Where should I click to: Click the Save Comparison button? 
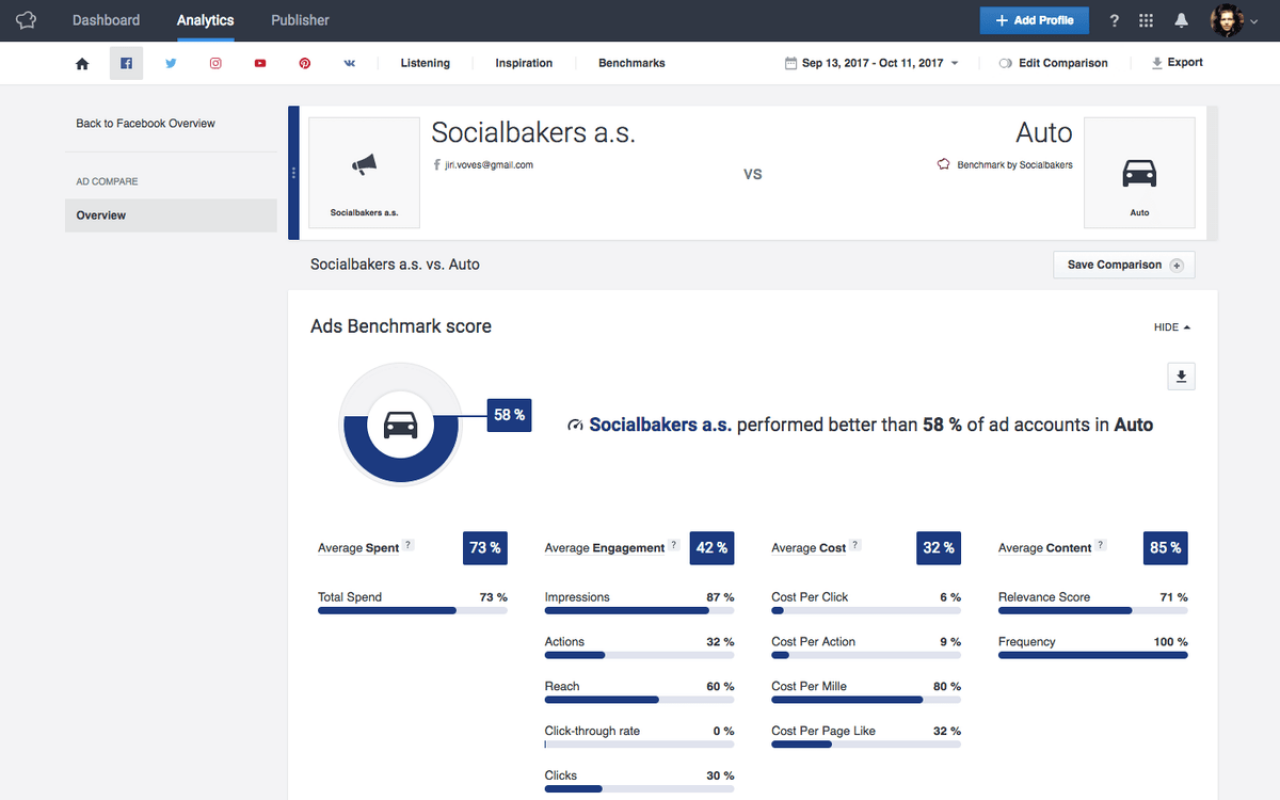(1124, 265)
